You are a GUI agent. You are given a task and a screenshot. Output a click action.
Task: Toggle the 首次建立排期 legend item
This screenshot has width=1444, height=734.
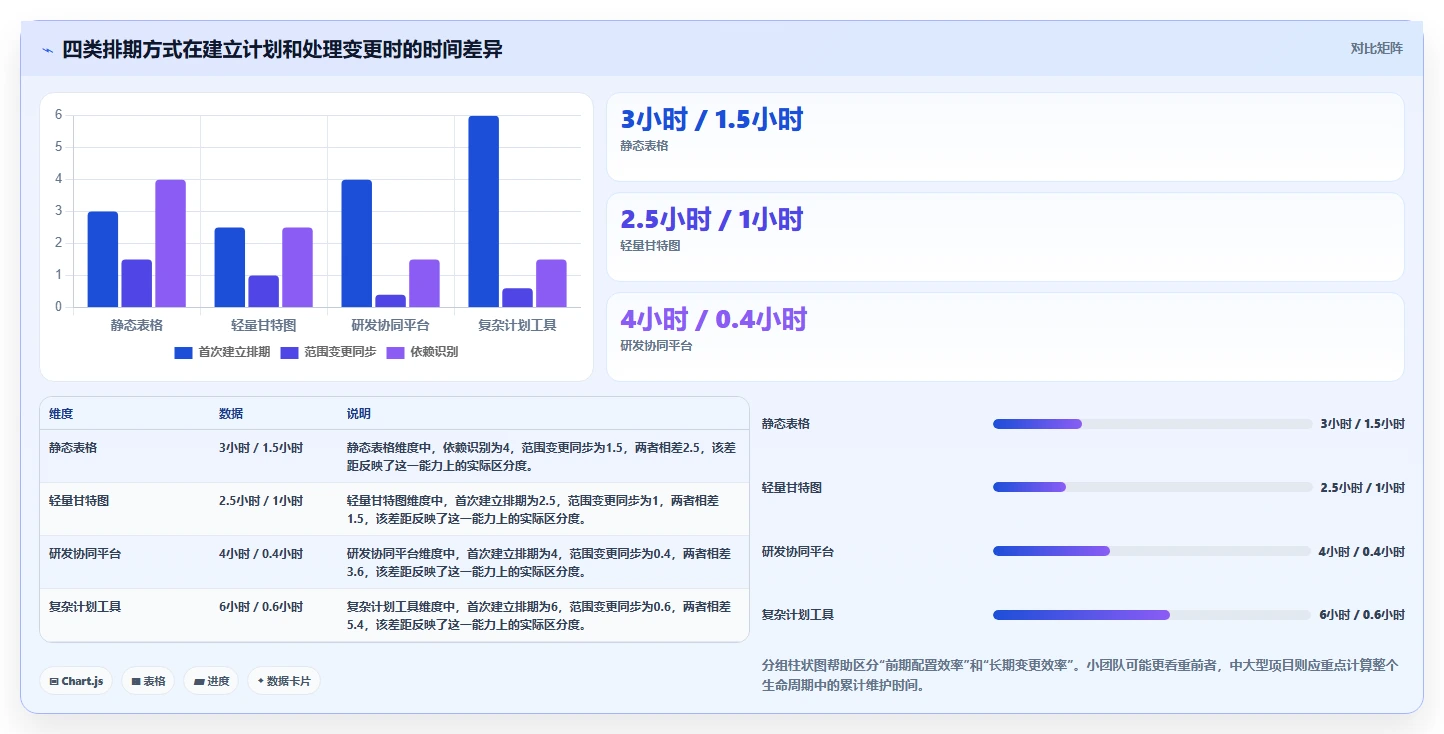[x=222, y=352]
